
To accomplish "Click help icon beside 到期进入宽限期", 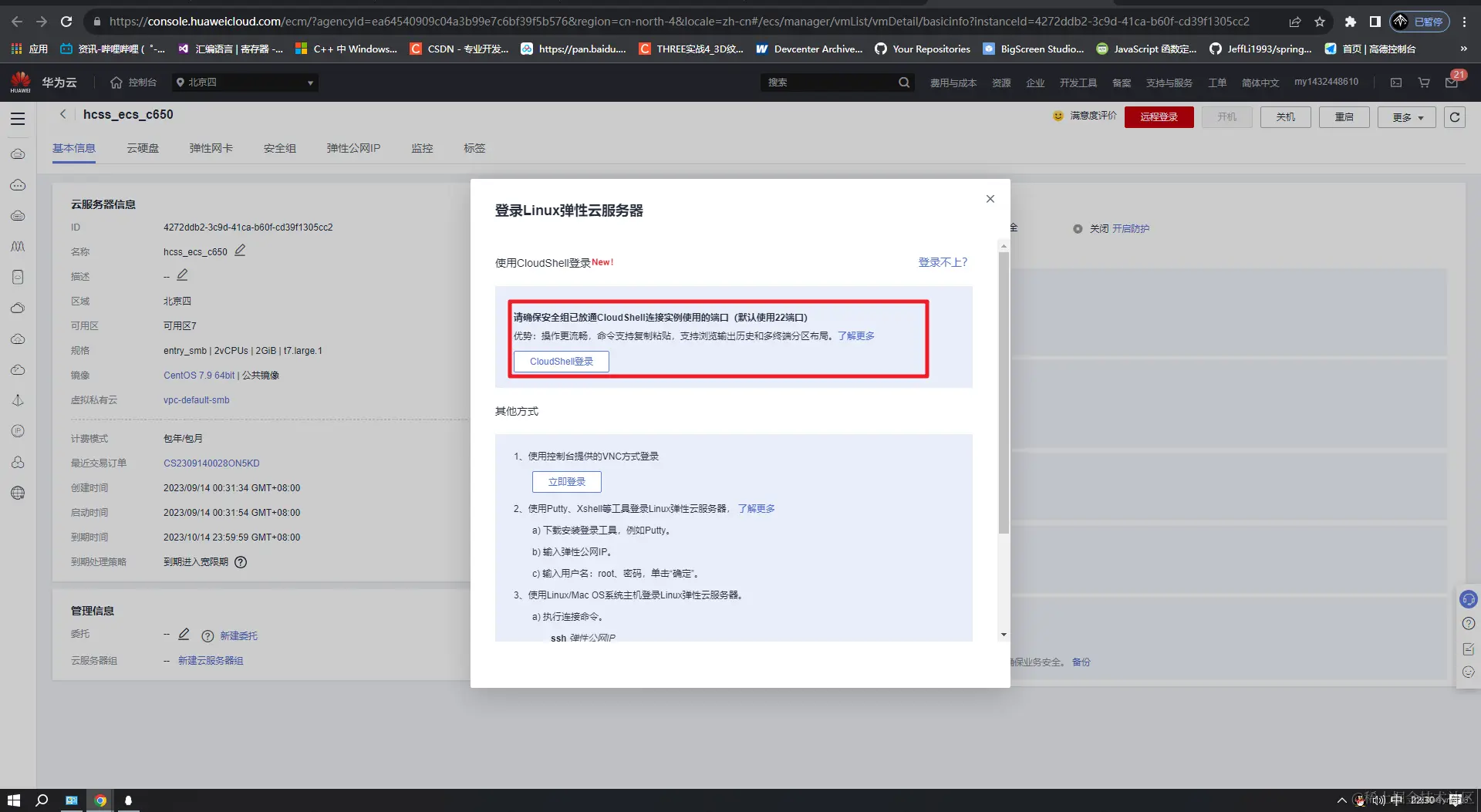I will click(x=241, y=562).
